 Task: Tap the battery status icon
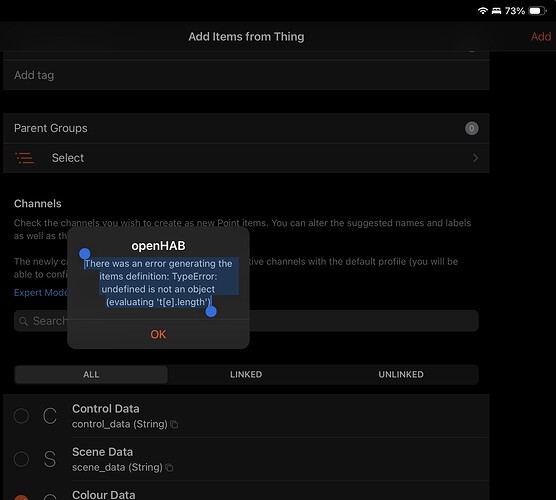coord(537,11)
